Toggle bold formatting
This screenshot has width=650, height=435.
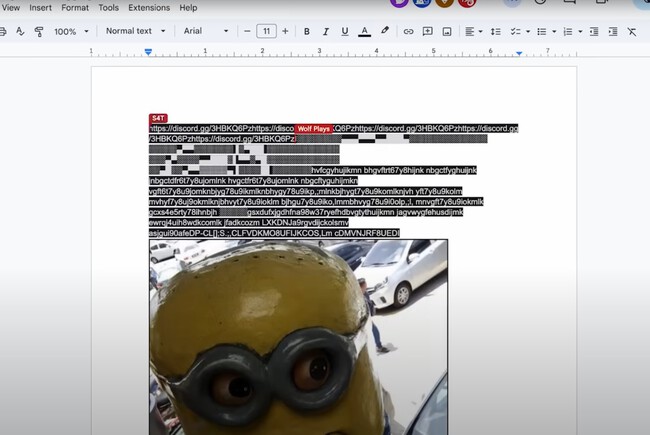coord(307,31)
